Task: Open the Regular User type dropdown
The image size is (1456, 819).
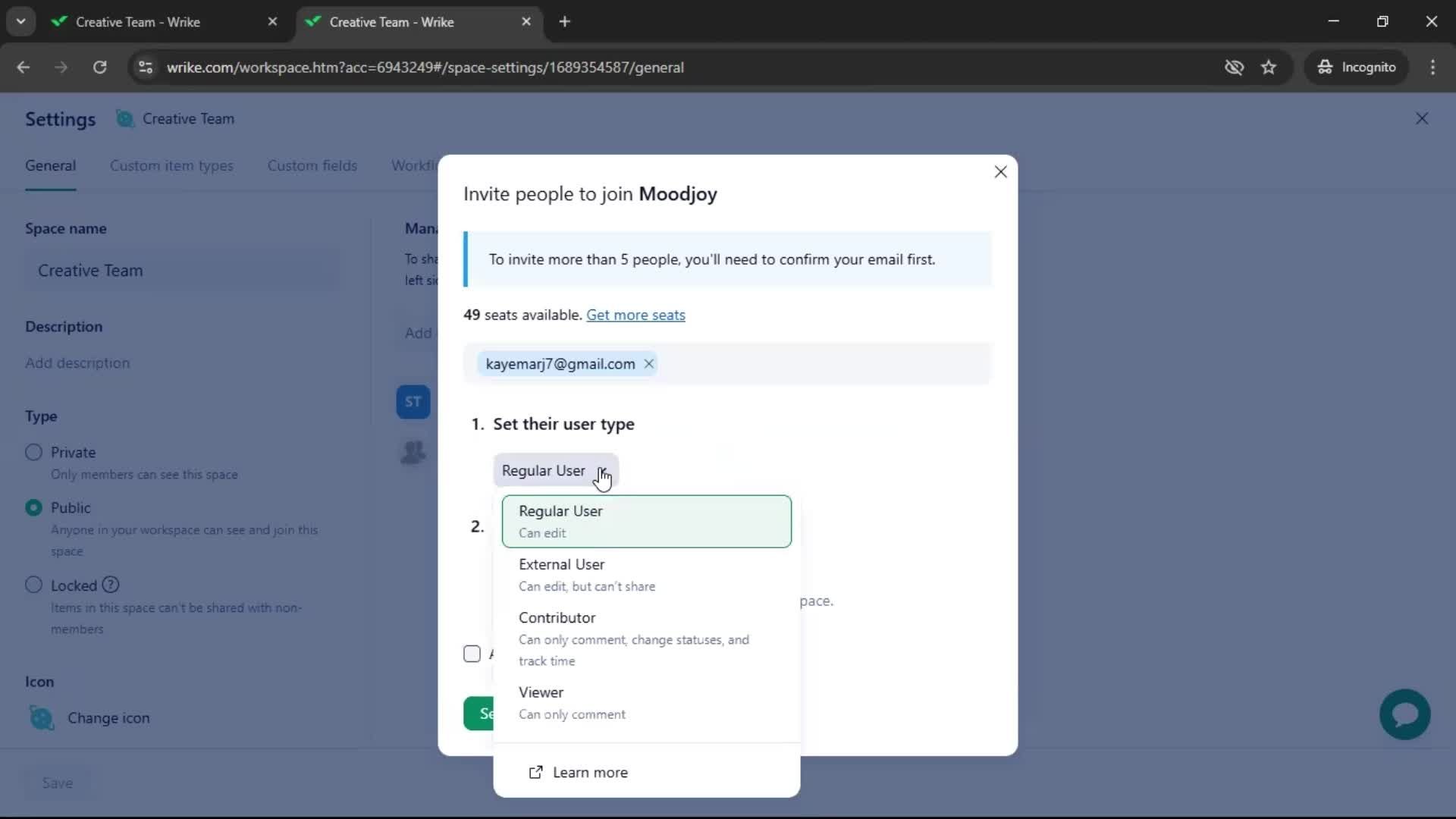Action: click(556, 471)
